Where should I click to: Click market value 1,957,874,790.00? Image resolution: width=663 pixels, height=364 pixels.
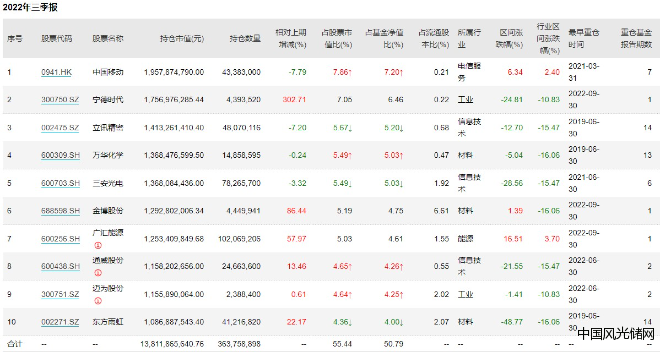pos(174,72)
